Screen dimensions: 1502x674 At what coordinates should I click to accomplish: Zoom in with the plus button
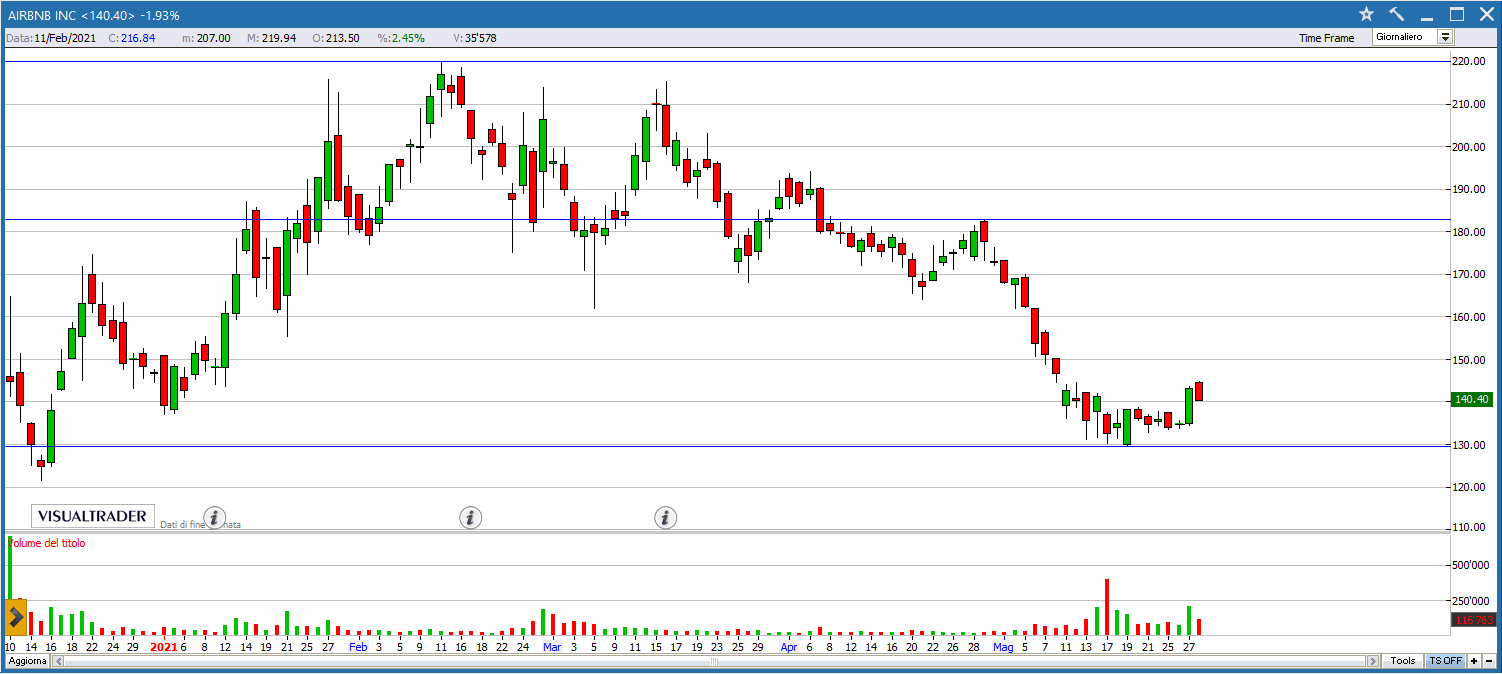pyautogui.click(x=1474, y=661)
